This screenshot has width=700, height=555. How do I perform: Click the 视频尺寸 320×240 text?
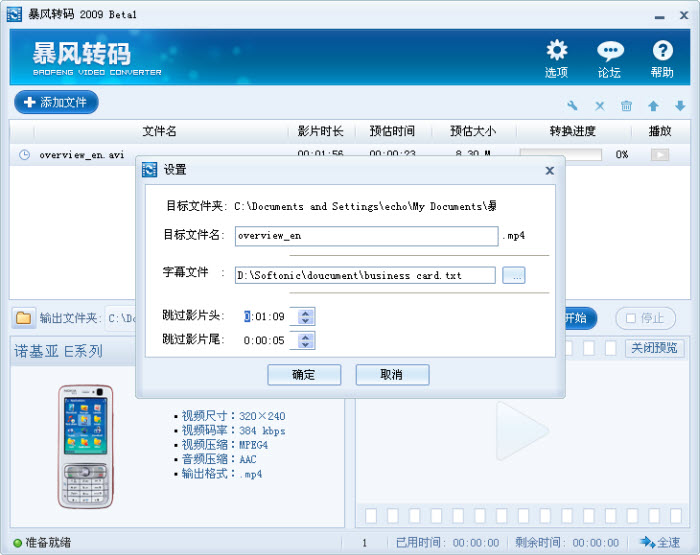click(x=233, y=416)
